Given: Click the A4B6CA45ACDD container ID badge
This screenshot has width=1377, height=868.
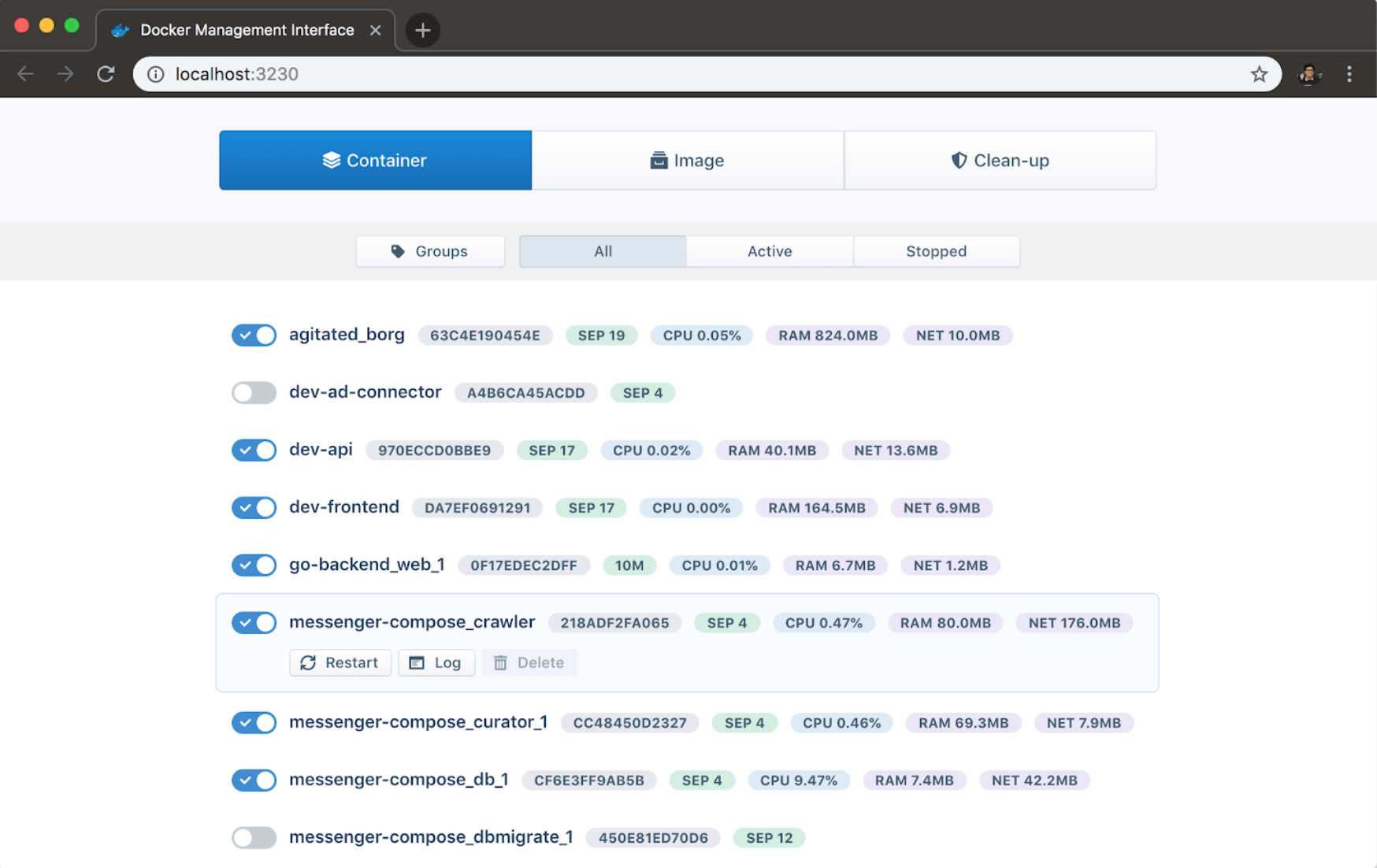Looking at the screenshot, I should click(x=526, y=393).
